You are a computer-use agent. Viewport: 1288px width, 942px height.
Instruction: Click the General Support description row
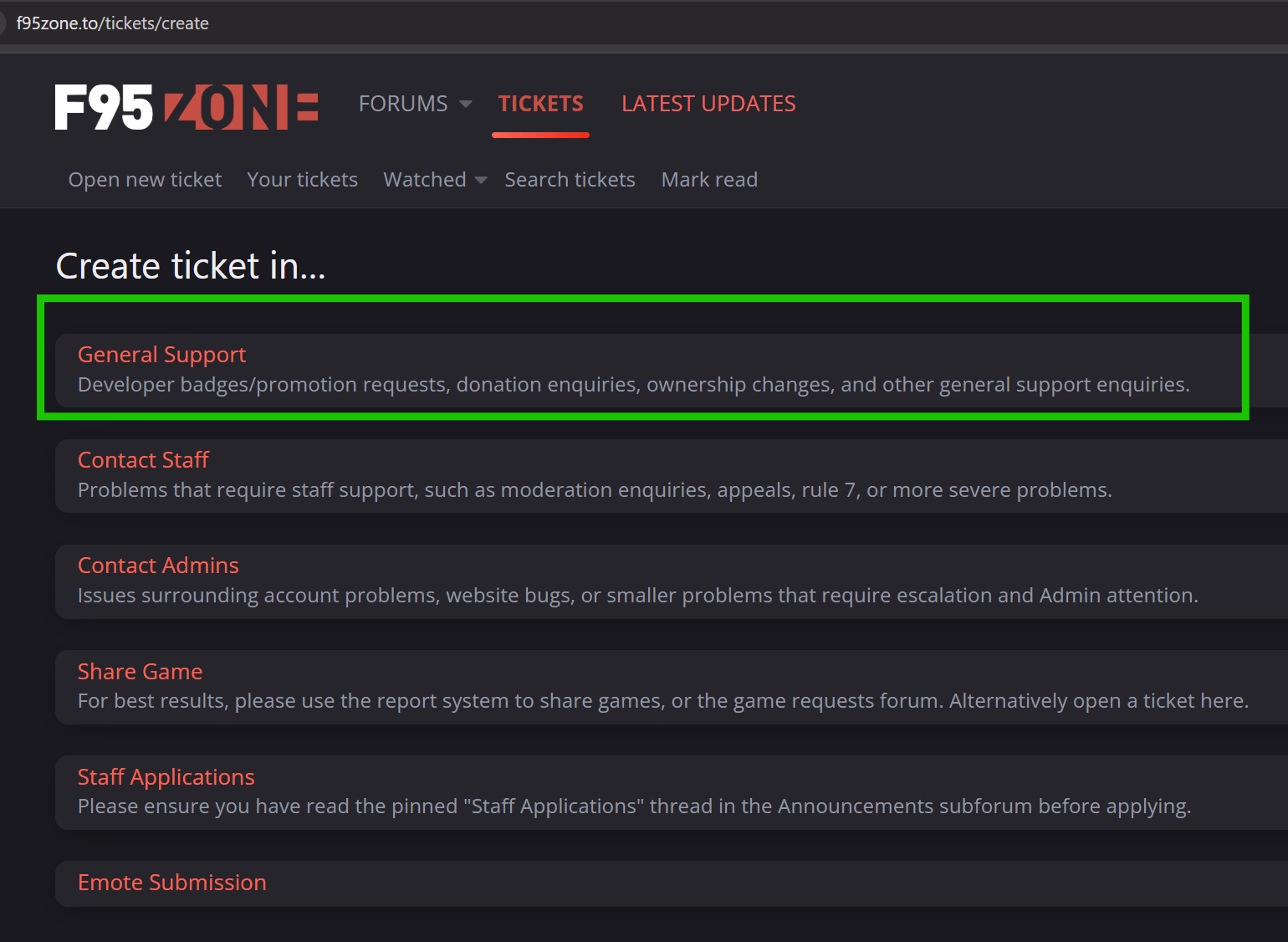pyautogui.click(x=633, y=385)
